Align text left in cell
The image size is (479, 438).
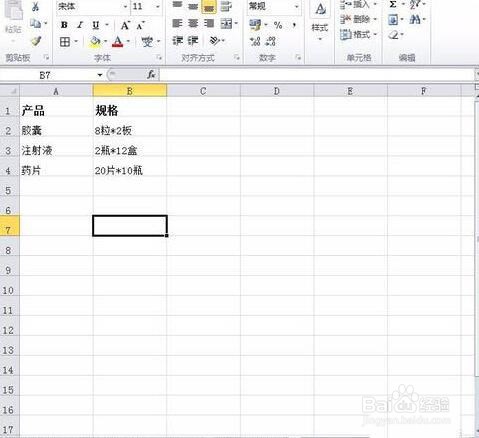177,23
